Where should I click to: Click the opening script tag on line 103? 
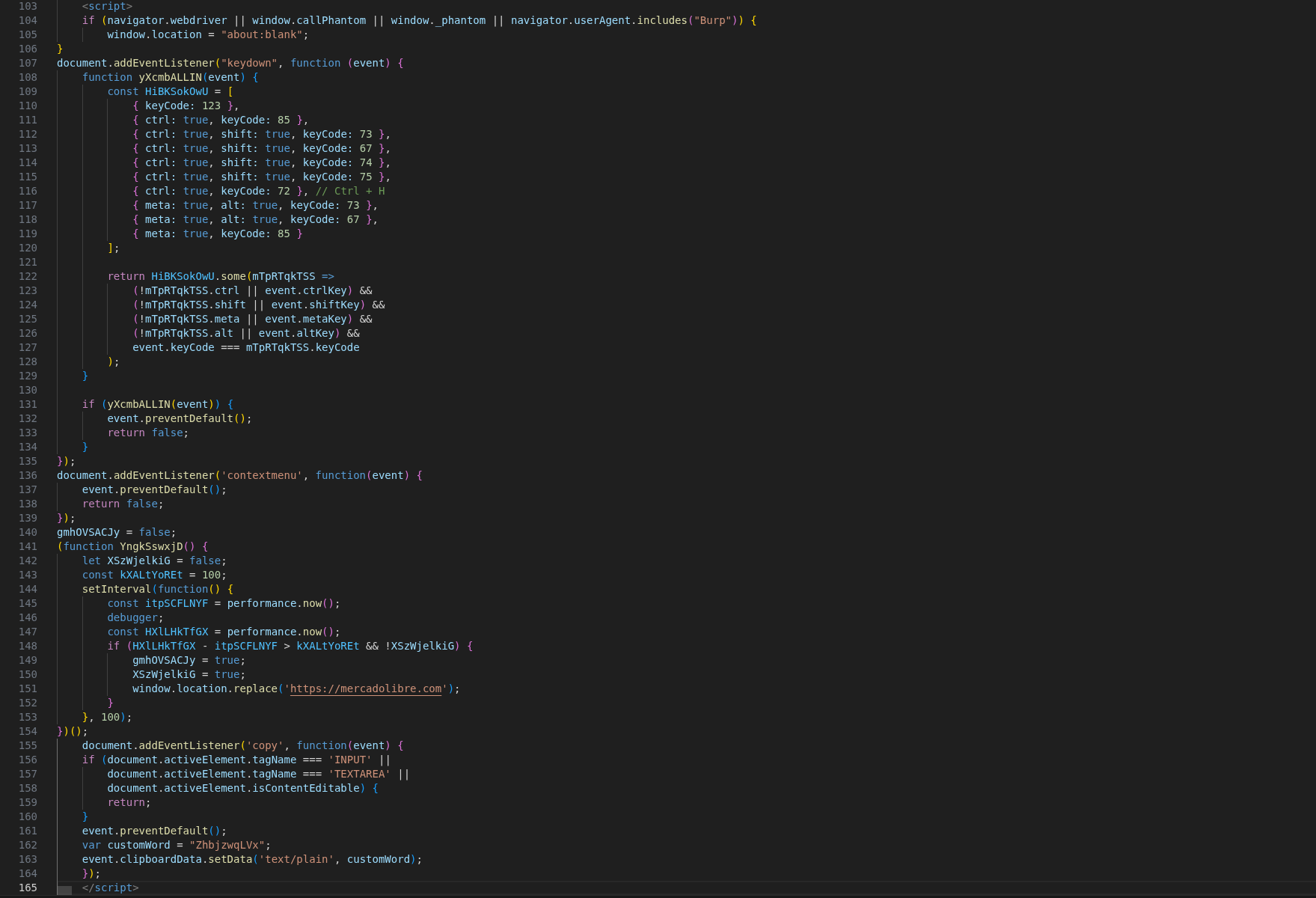[107, 6]
